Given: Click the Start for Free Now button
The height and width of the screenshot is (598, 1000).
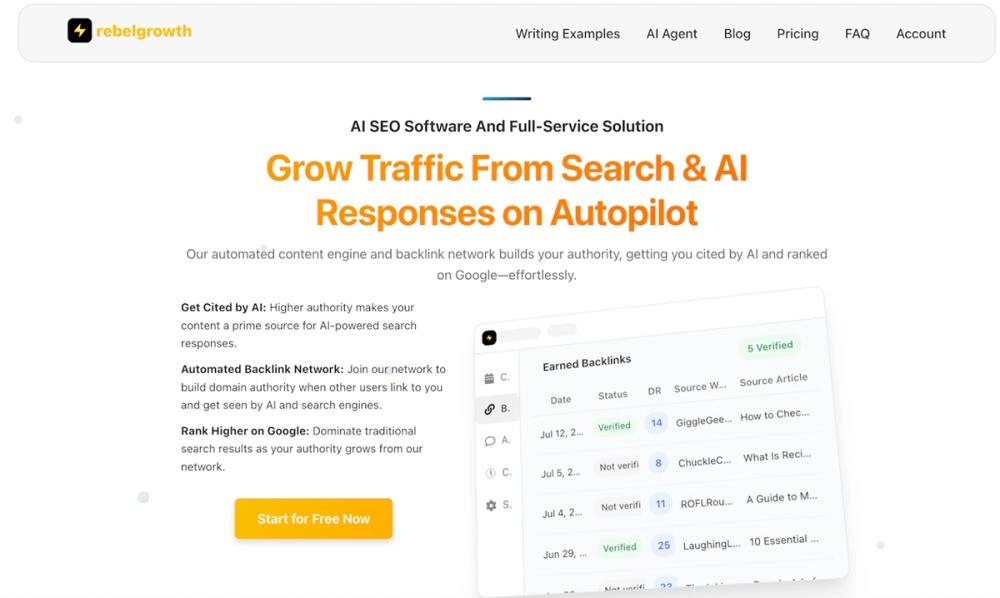Looking at the screenshot, I should click(313, 518).
